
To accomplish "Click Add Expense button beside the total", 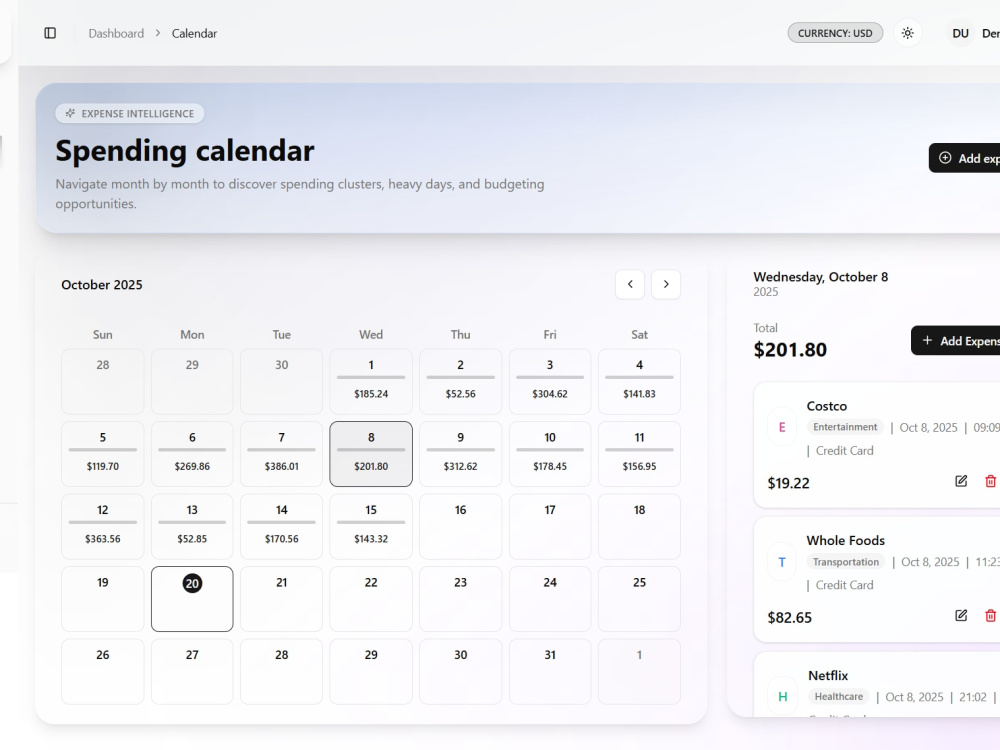I will tap(955, 341).
